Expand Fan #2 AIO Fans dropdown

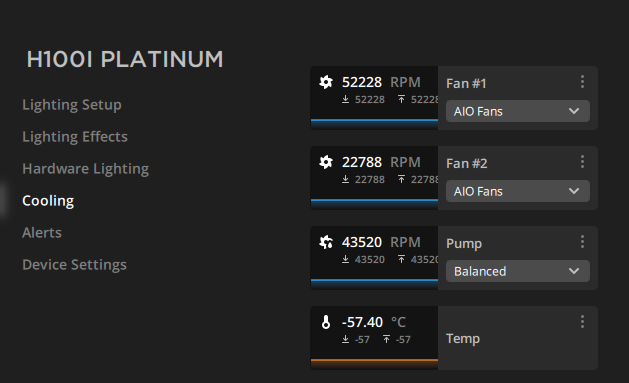[517, 191]
